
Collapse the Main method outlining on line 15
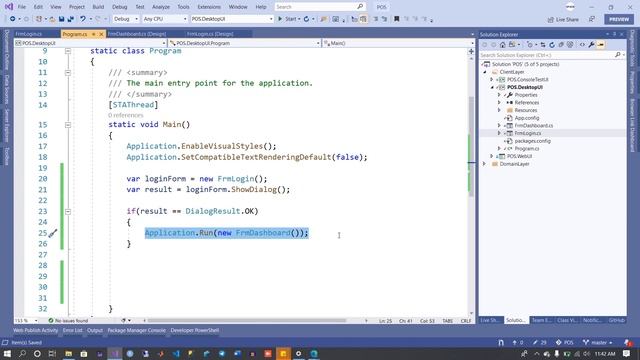[68, 125]
